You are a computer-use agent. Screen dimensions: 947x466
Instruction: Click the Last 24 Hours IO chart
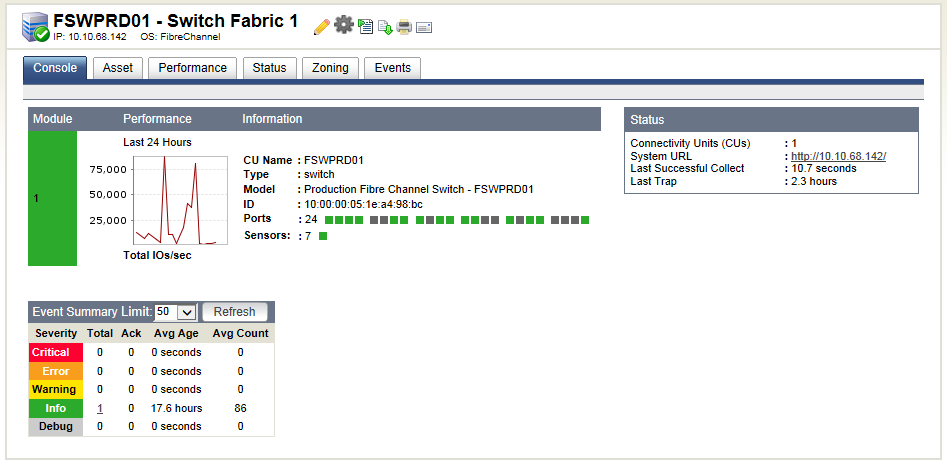pyautogui.click(x=180, y=200)
